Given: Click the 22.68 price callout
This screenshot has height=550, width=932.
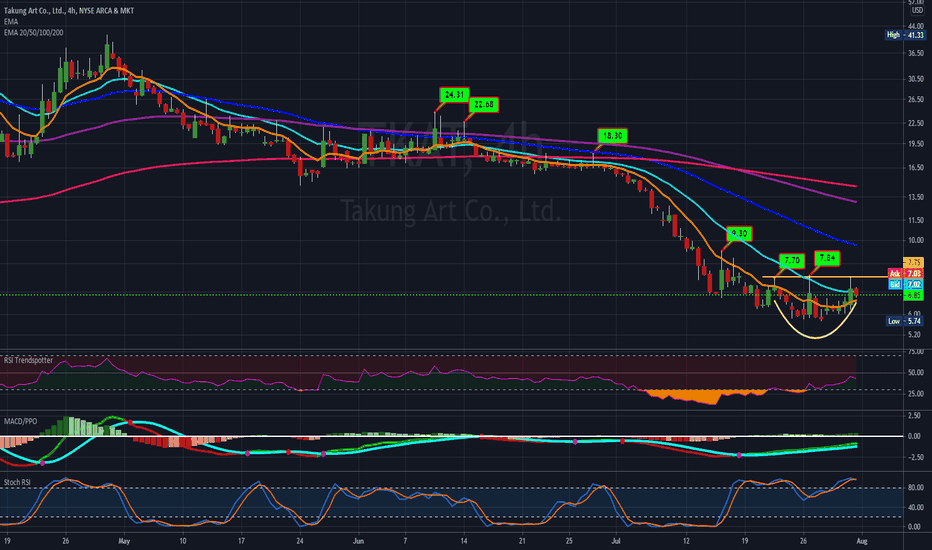Looking at the screenshot, I should click(483, 105).
